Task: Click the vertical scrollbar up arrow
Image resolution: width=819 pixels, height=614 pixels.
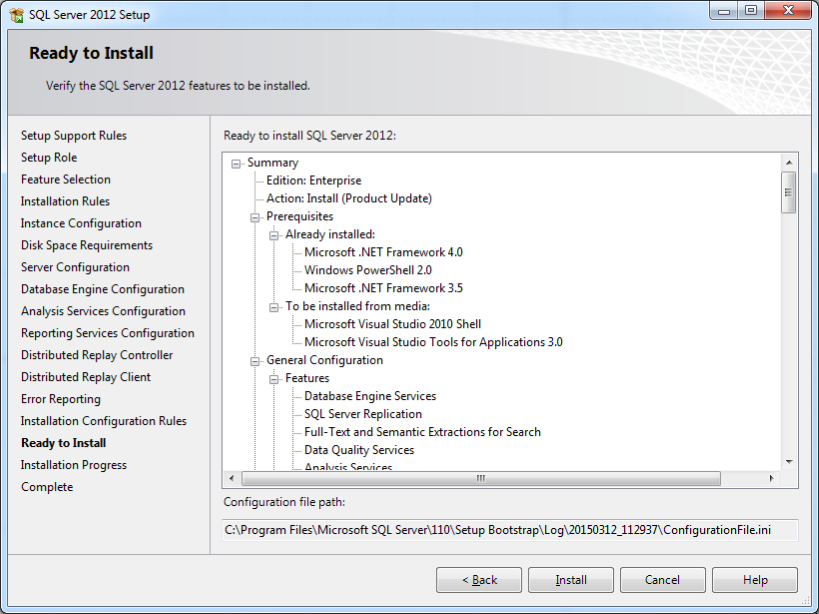Action: 789,163
